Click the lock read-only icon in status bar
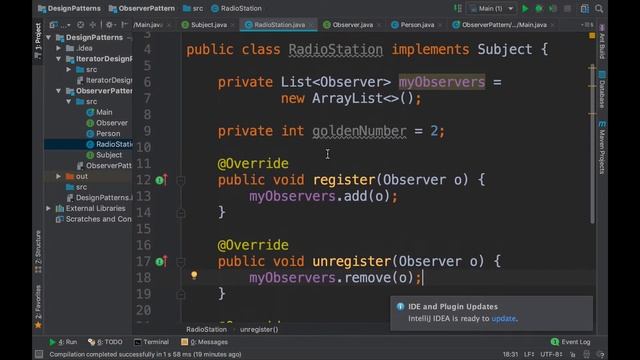Viewport: 640px width, 360px height. click(573, 355)
